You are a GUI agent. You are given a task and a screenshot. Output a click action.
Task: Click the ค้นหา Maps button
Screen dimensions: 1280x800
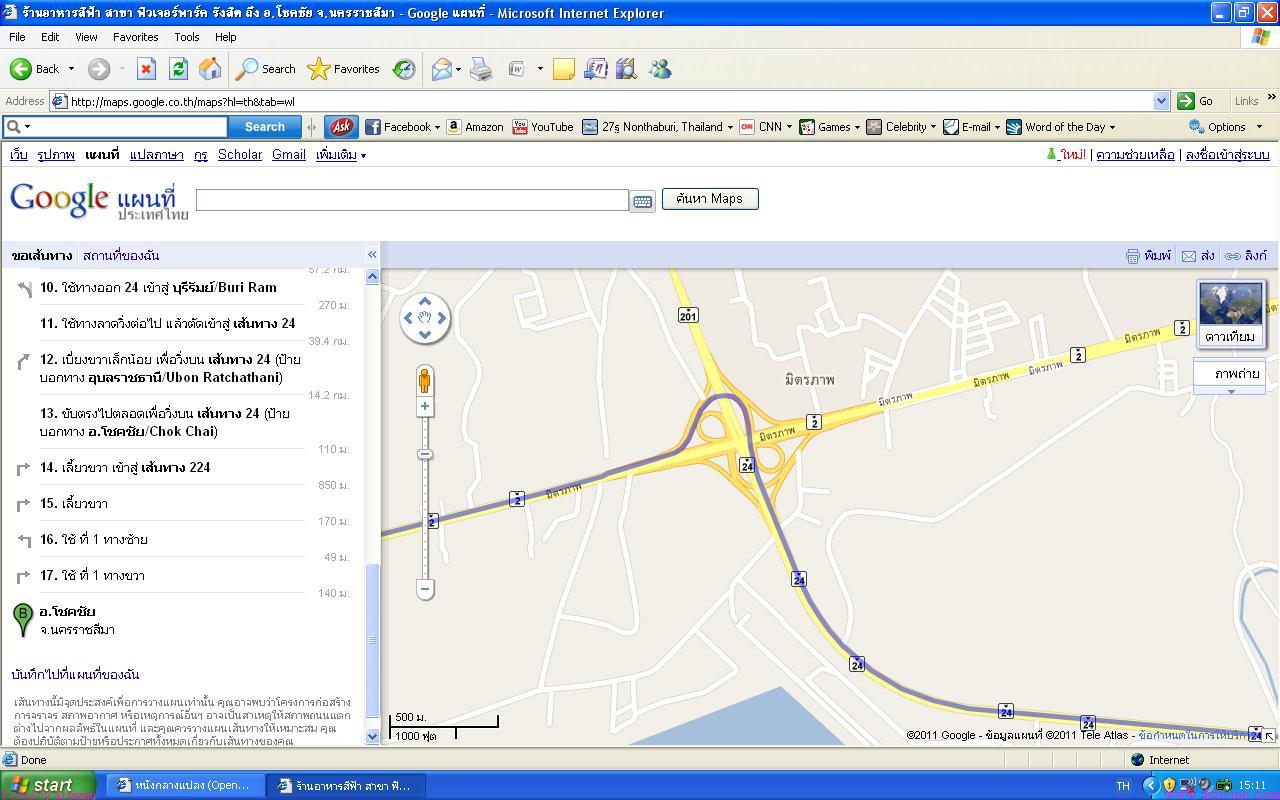710,198
